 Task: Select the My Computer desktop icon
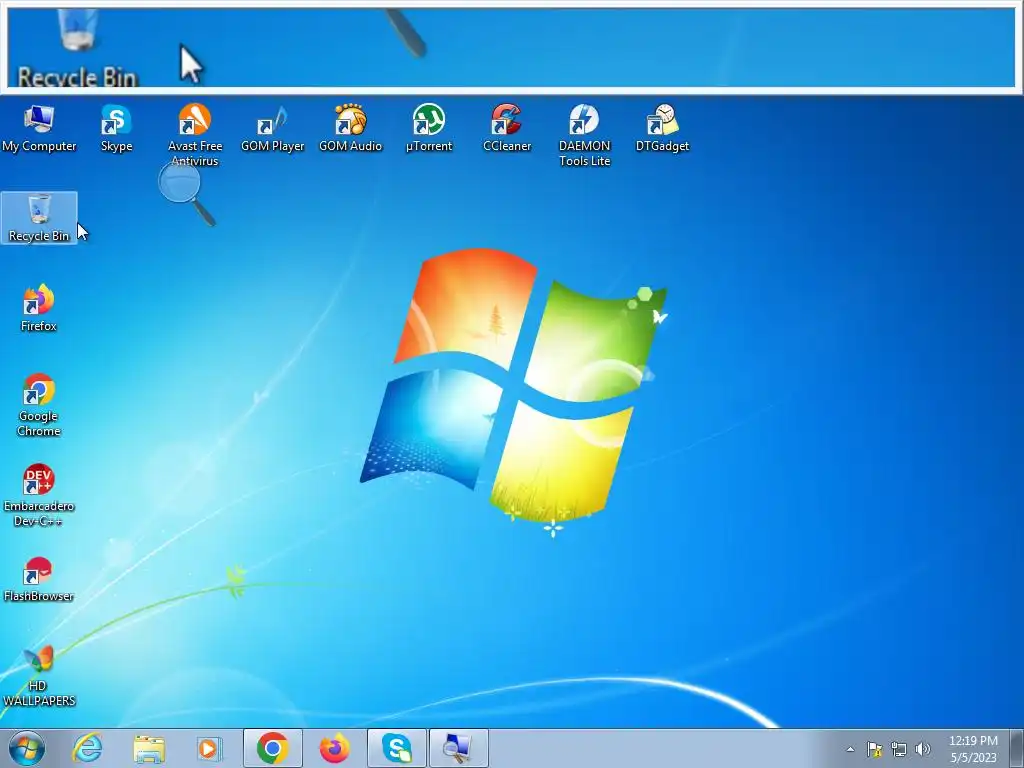point(39,128)
